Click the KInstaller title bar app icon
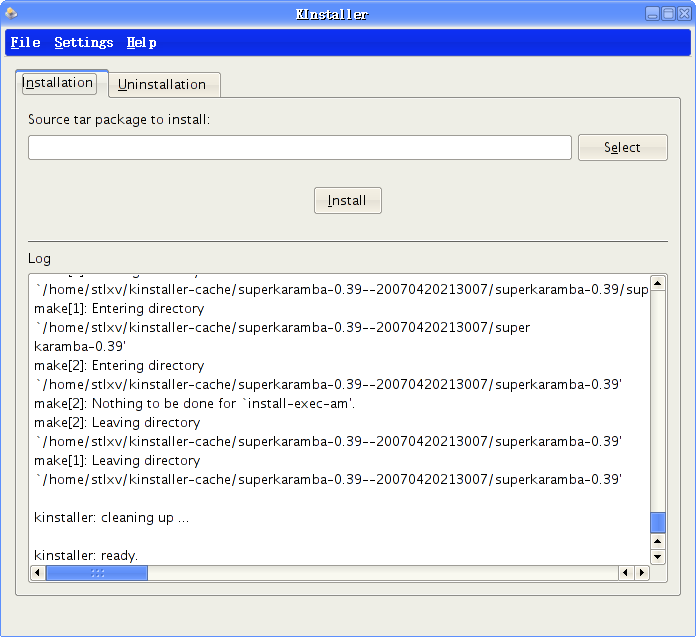 coord(11,13)
